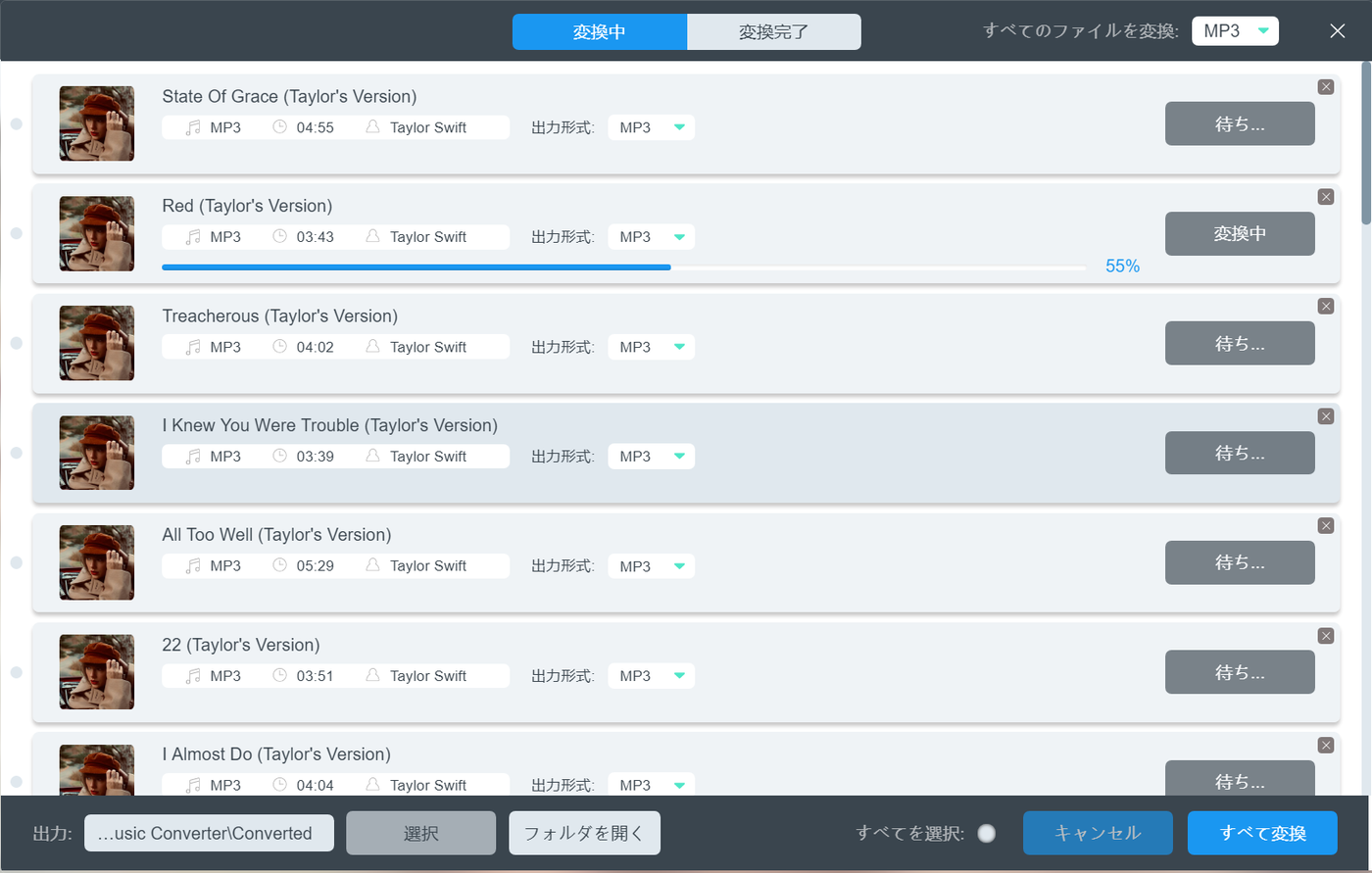This screenshot has height=873, width=1372.
Task: Click clock icon beside 05:29 duration
Action: coord(279,566)
